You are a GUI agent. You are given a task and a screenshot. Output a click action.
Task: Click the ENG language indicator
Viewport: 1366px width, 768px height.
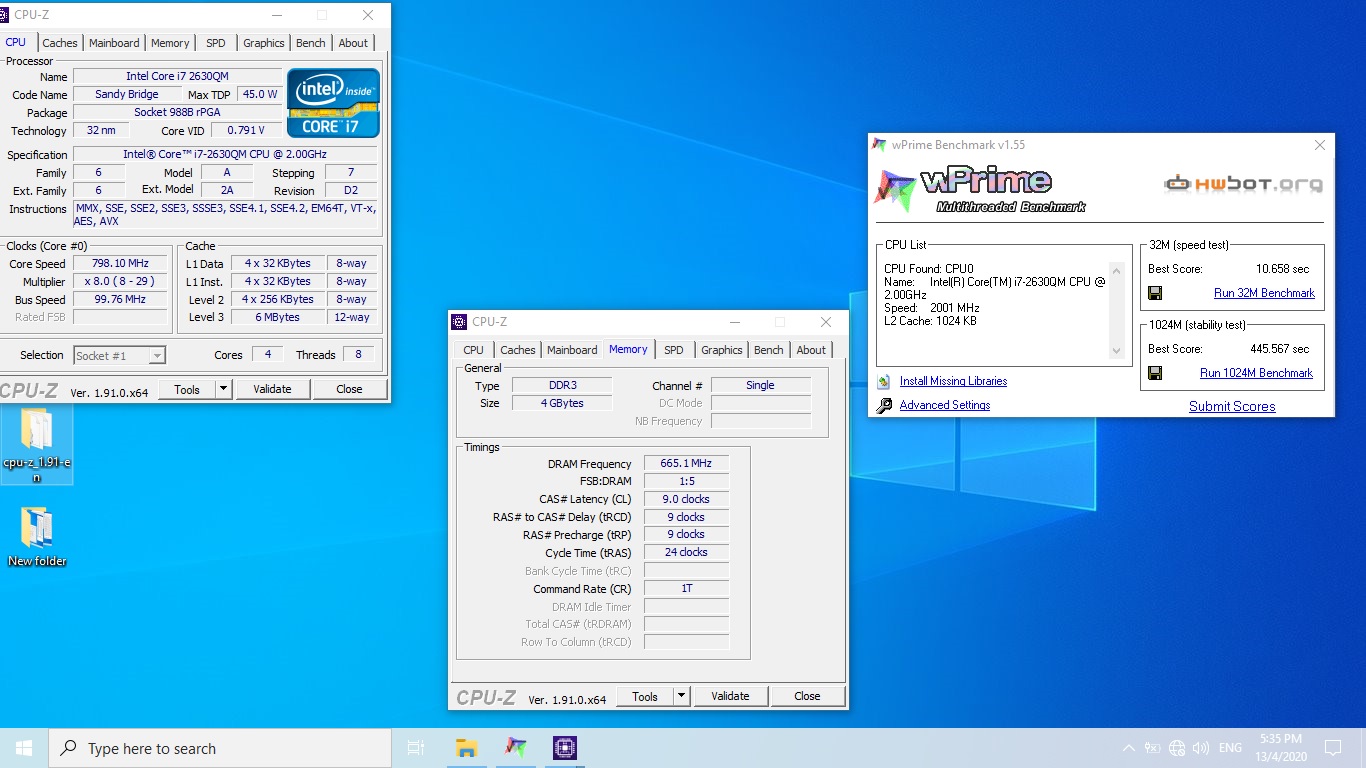(1230, 748)
